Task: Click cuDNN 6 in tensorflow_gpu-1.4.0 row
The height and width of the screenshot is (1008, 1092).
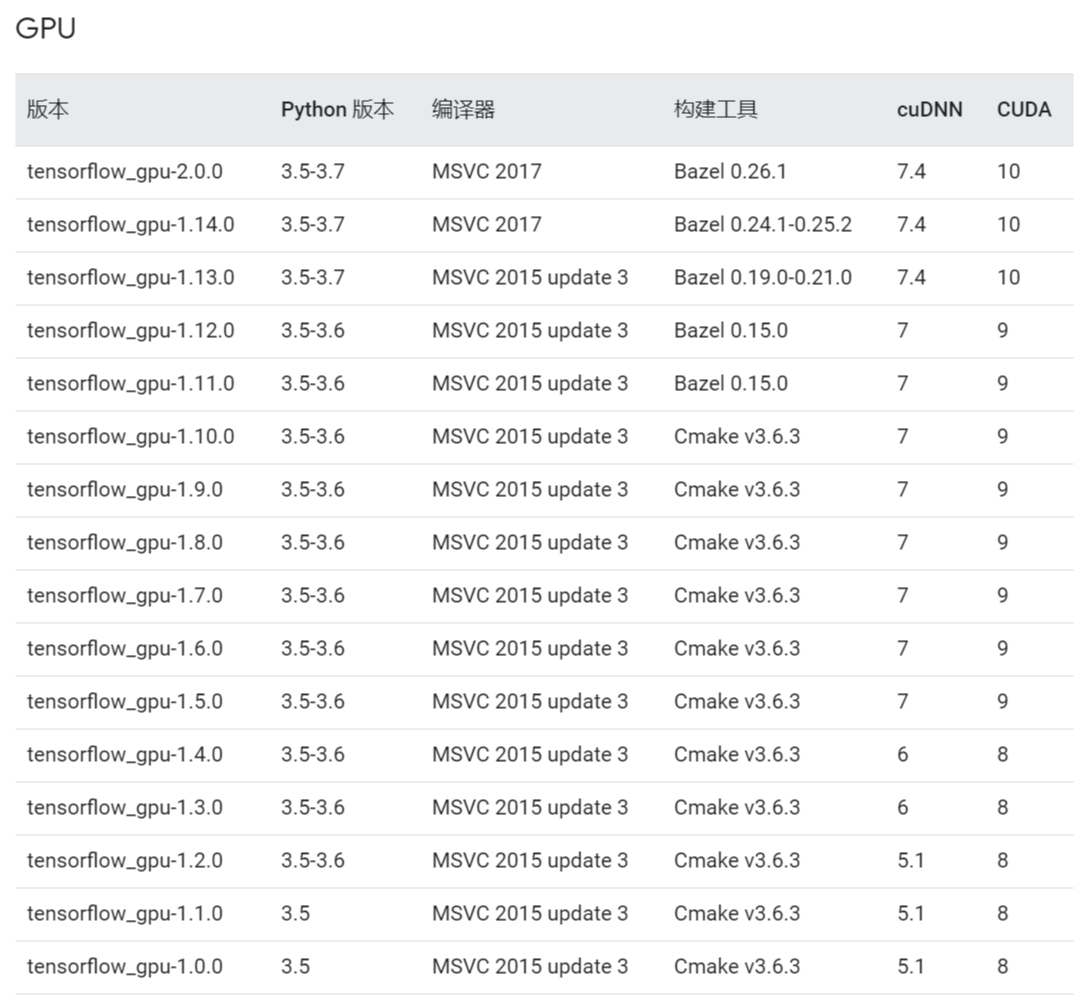Action: pos(903,754)
